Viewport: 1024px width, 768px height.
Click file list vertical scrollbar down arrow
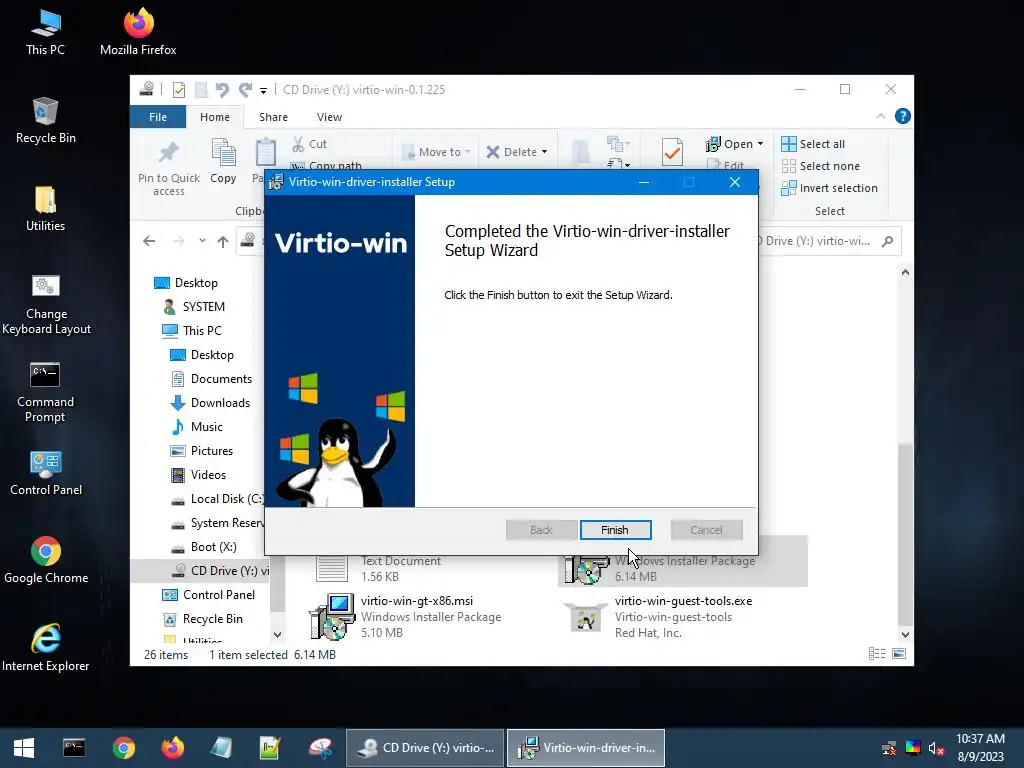tap(905, 635)
